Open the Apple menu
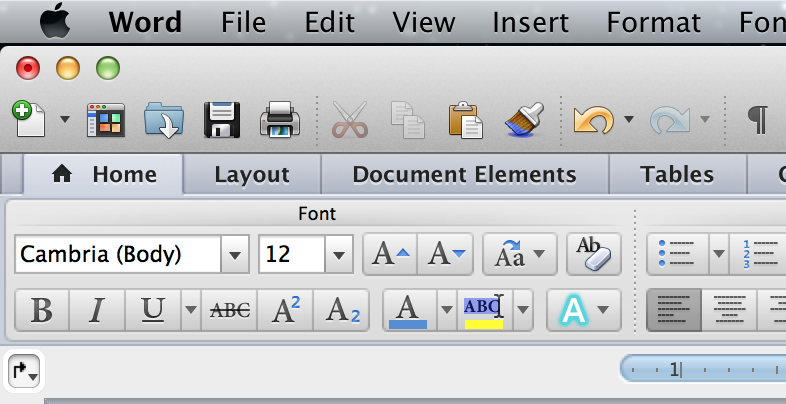The width and height of the screenshot is (786, 404). (x=54, y=22)
